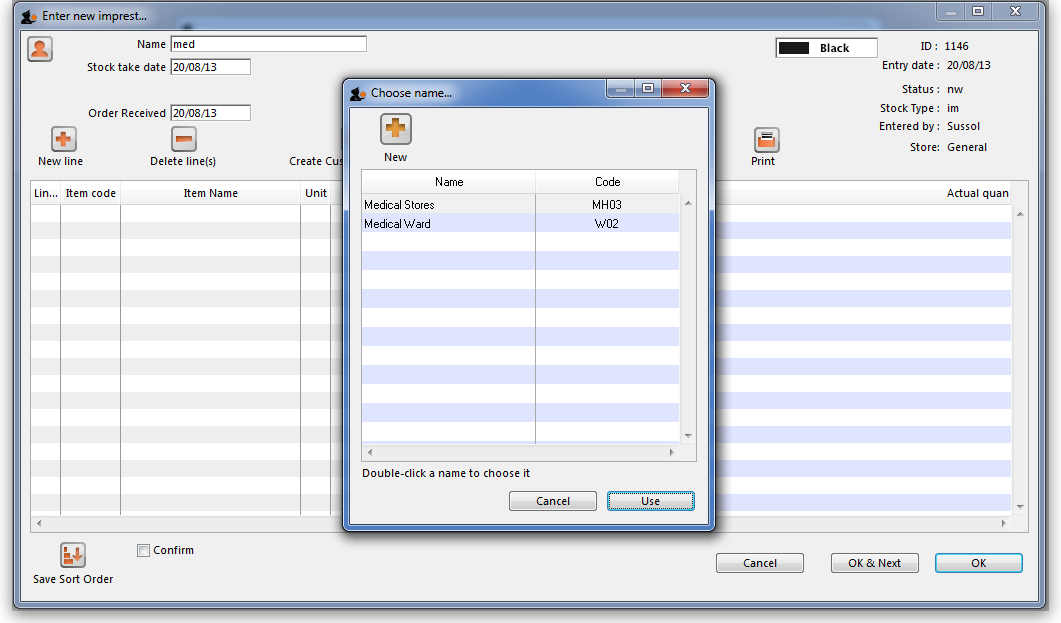Image resolution: width=1061 pixels, height=623 pixels.
Task: Enable the Confirm checkbox
Action: pyautogui.click(x=144, y=550)
